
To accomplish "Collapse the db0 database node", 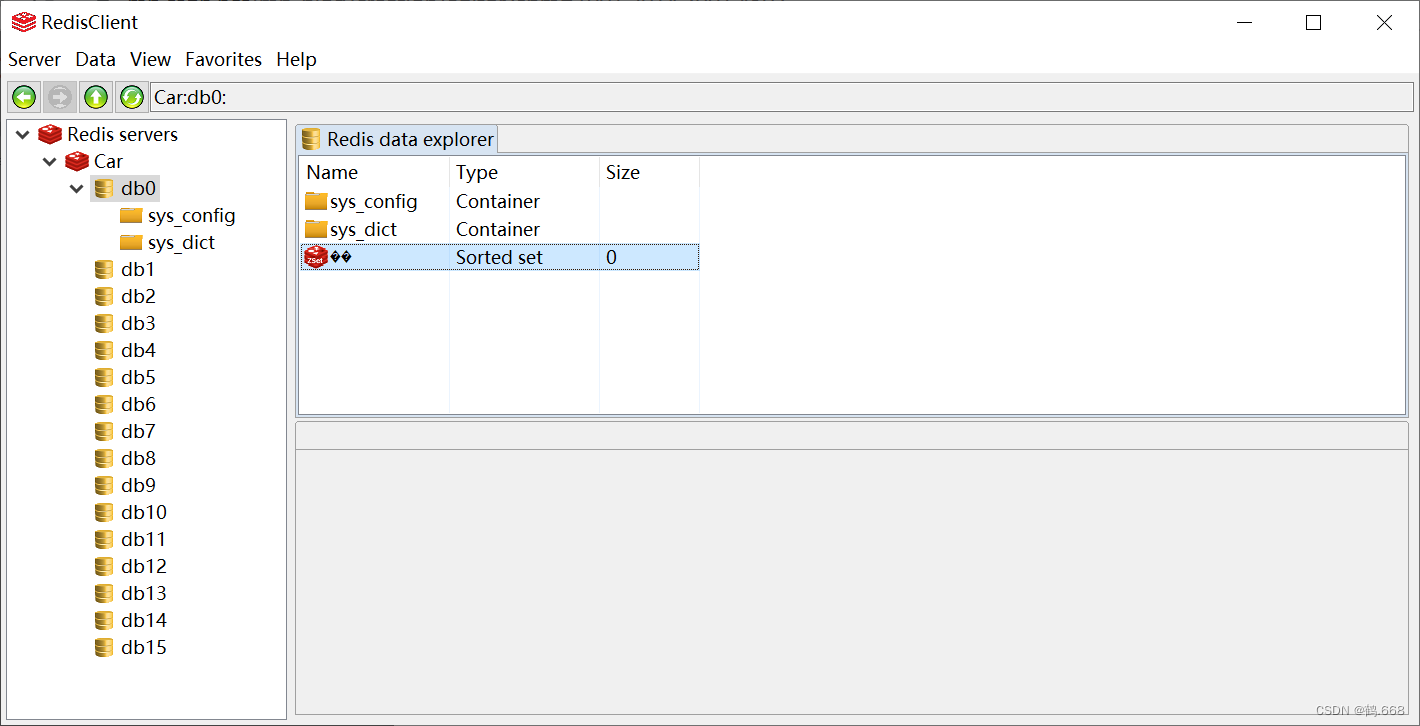I will tap(77, 188).
